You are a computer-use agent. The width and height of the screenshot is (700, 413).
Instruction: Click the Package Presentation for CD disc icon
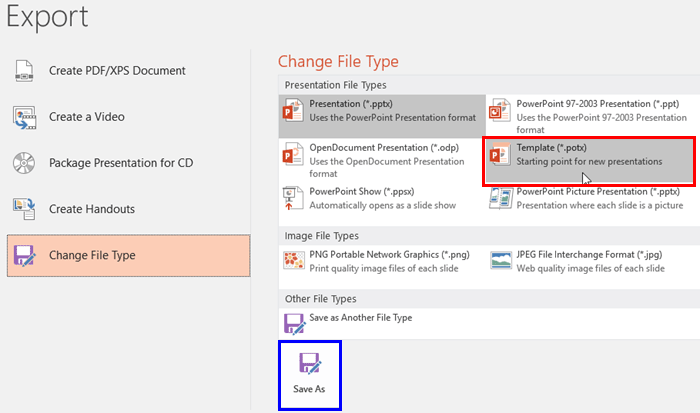click(24, 163)
